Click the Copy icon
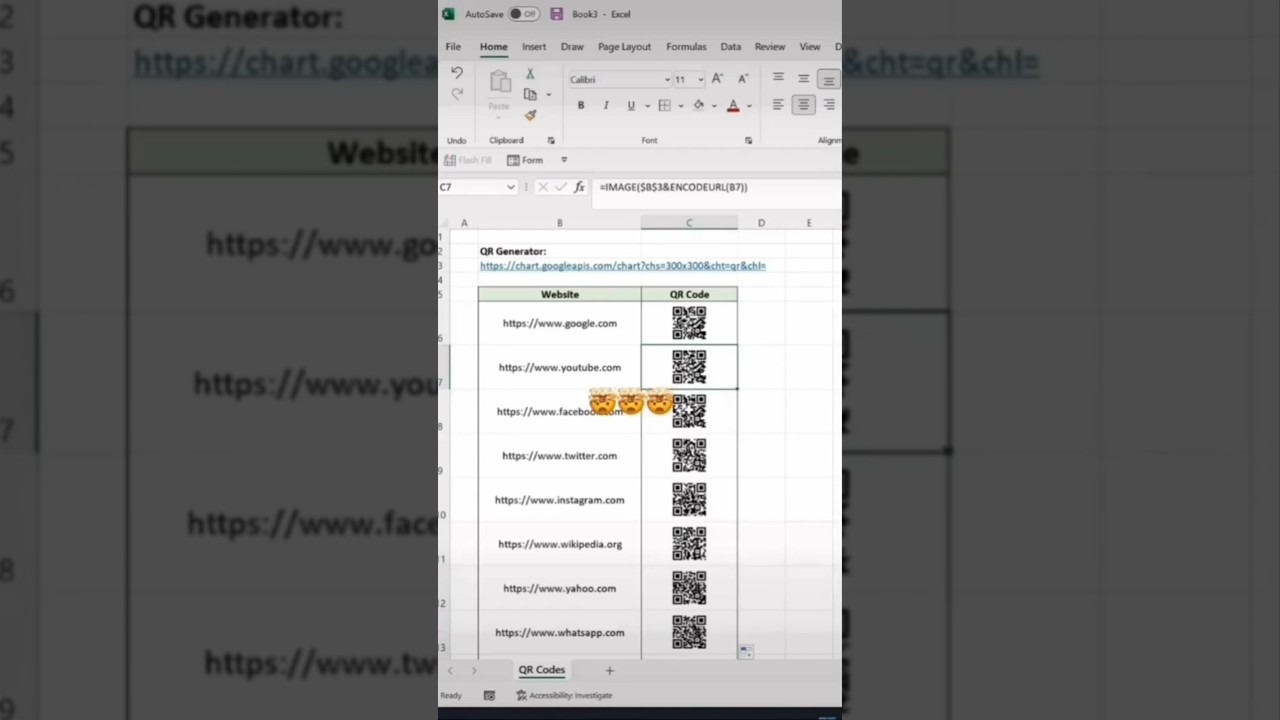The image size is (1280, 720). (530, 94)
